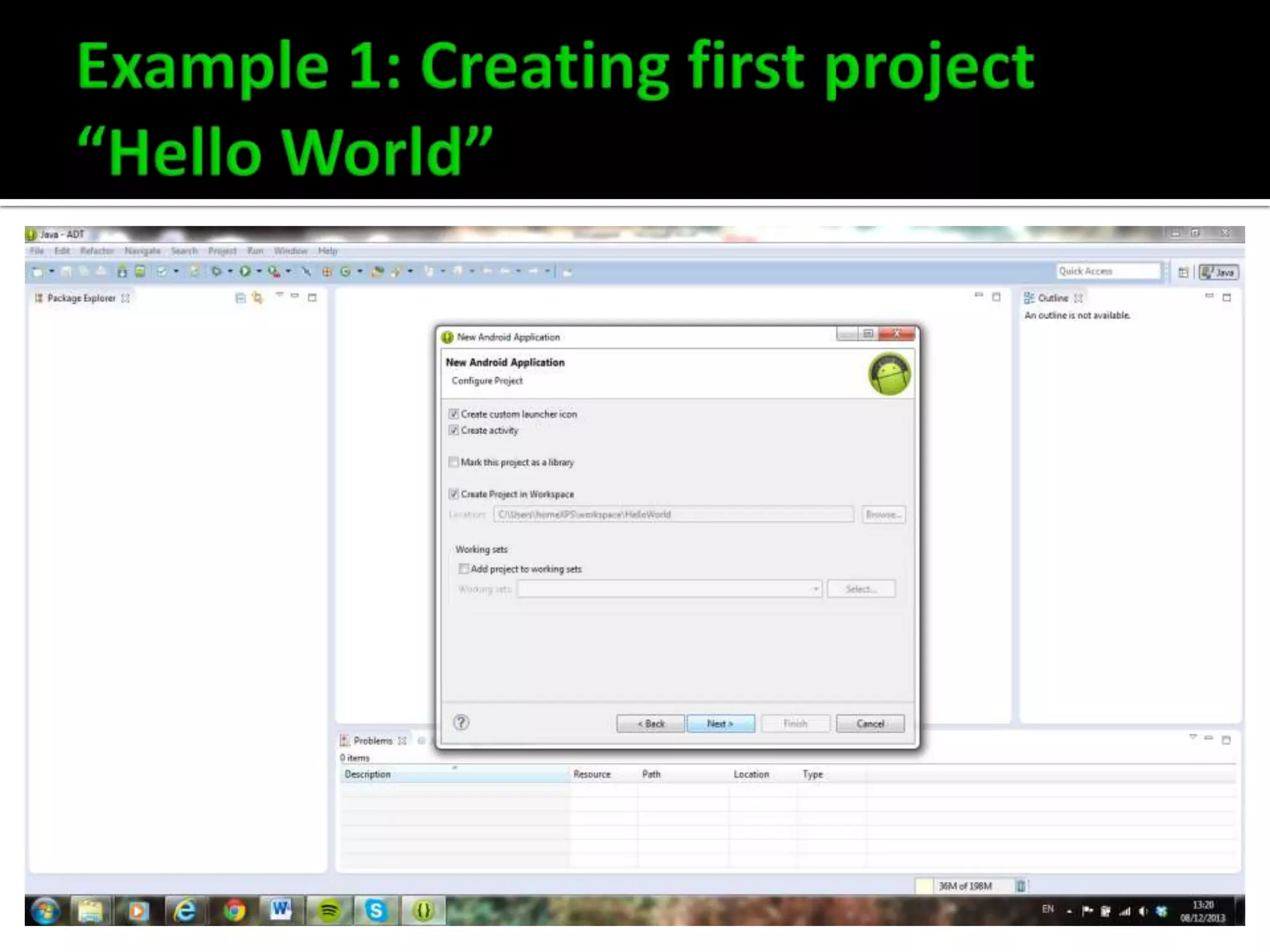
Task: Click Collapse All icon in Package Explorer
Action: pyautogui.click(x=241, y=298)
